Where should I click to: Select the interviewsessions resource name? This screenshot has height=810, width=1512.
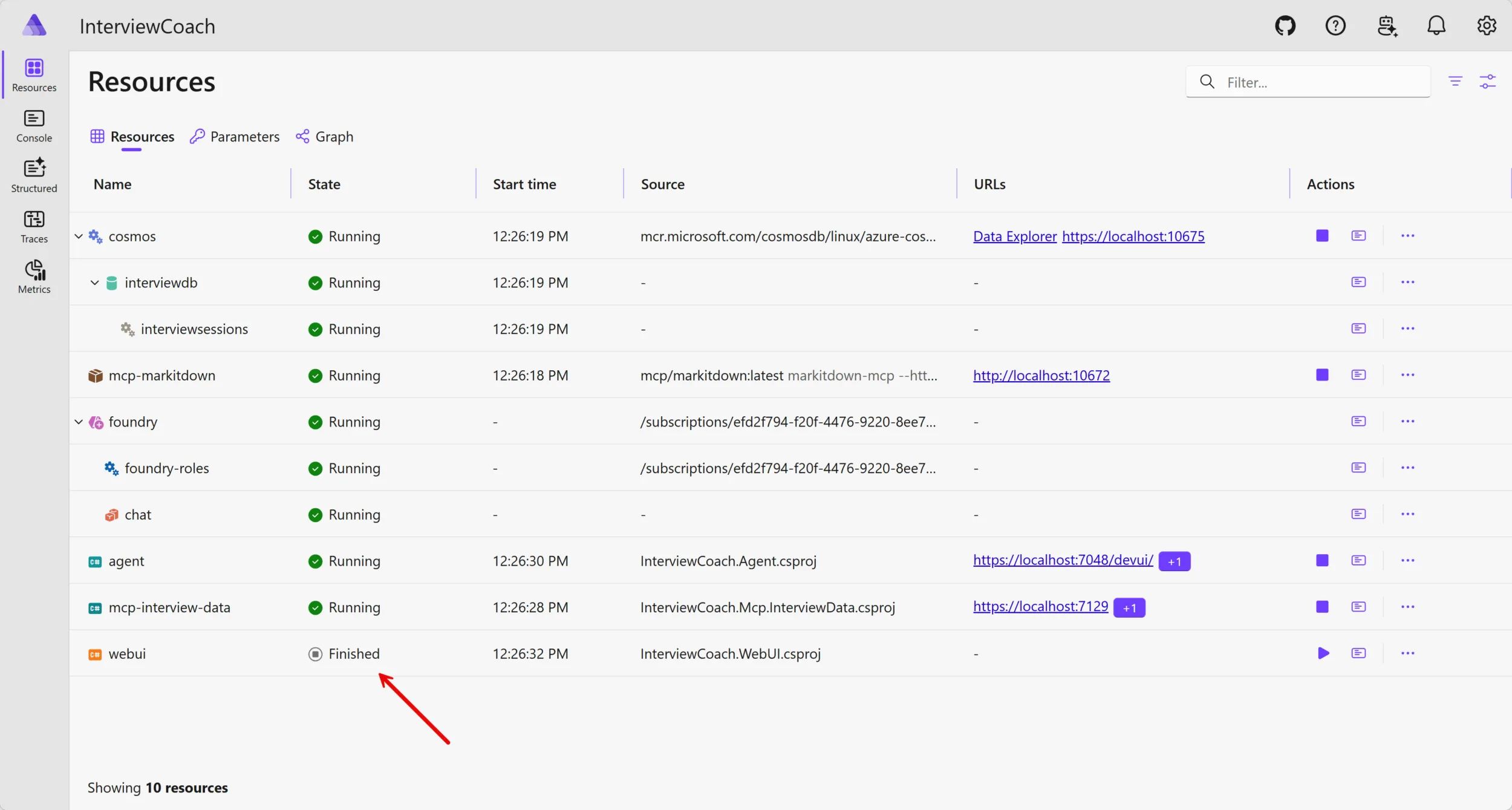(x=194, y=329)
